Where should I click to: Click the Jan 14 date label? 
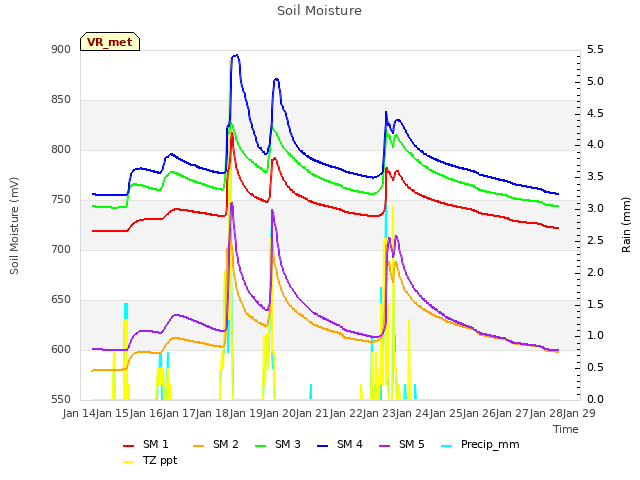(x=80, y=413)
